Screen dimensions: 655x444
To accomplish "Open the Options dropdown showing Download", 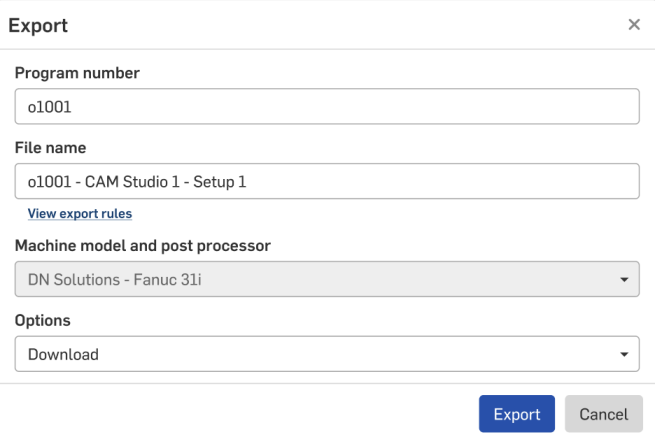I will pos(327,353).
